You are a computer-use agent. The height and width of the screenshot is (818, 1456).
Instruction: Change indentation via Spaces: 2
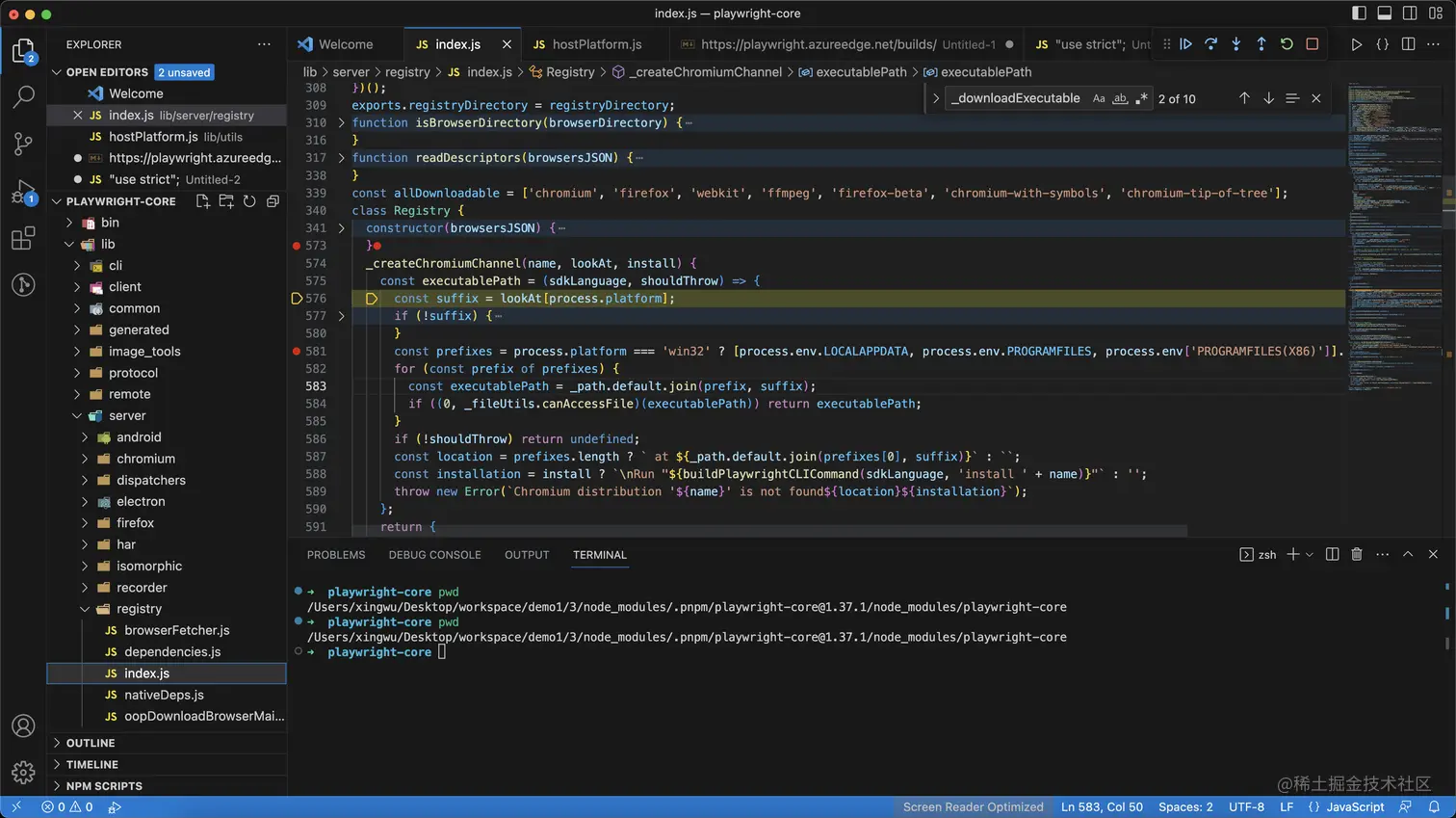(x=1185, y=807)
